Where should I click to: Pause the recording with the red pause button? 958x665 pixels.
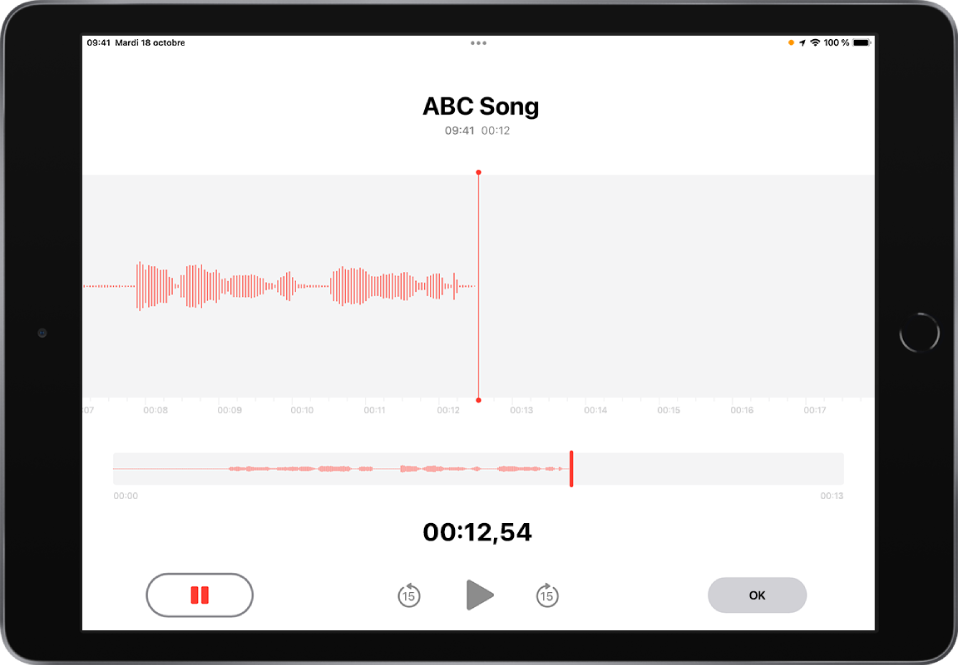point(199,595)
